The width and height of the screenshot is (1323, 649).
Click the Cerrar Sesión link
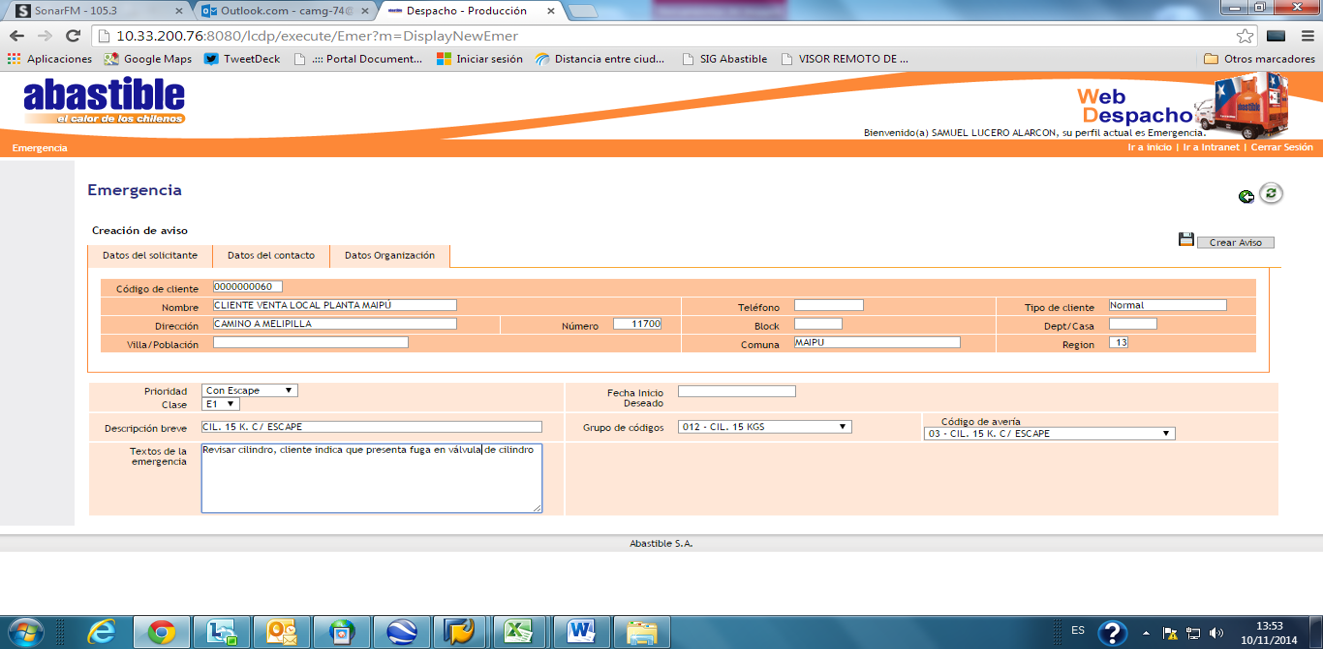coord(1282,147)
